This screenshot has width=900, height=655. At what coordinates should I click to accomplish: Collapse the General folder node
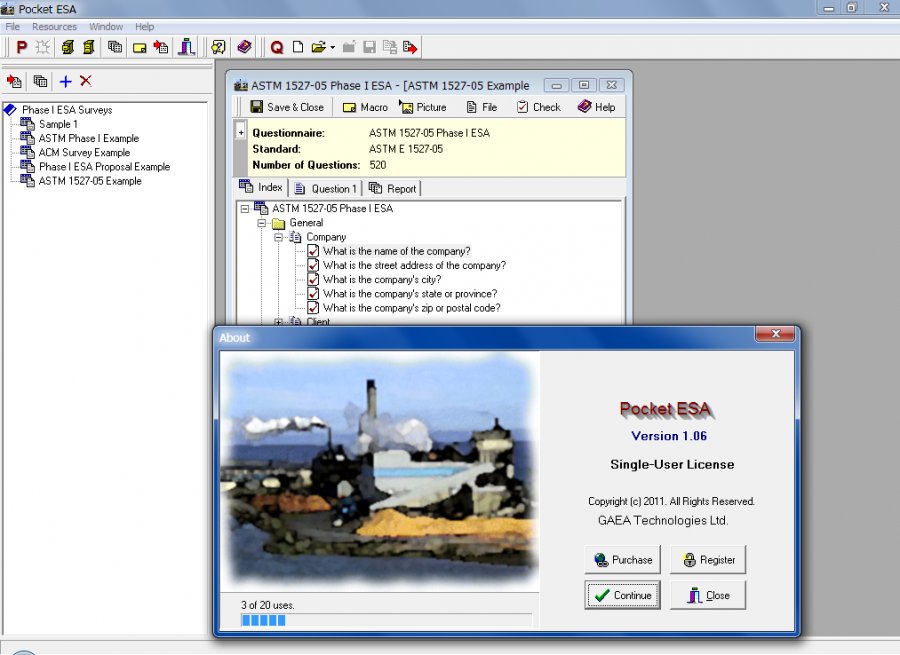coord(262,223)
